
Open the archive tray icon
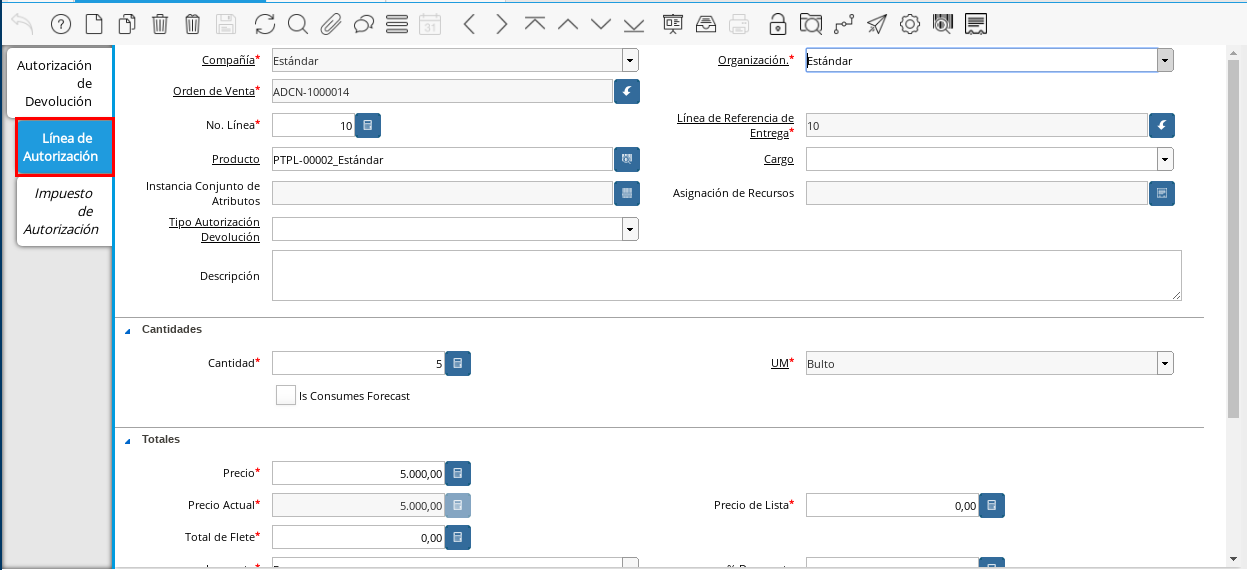coord(706,23)
